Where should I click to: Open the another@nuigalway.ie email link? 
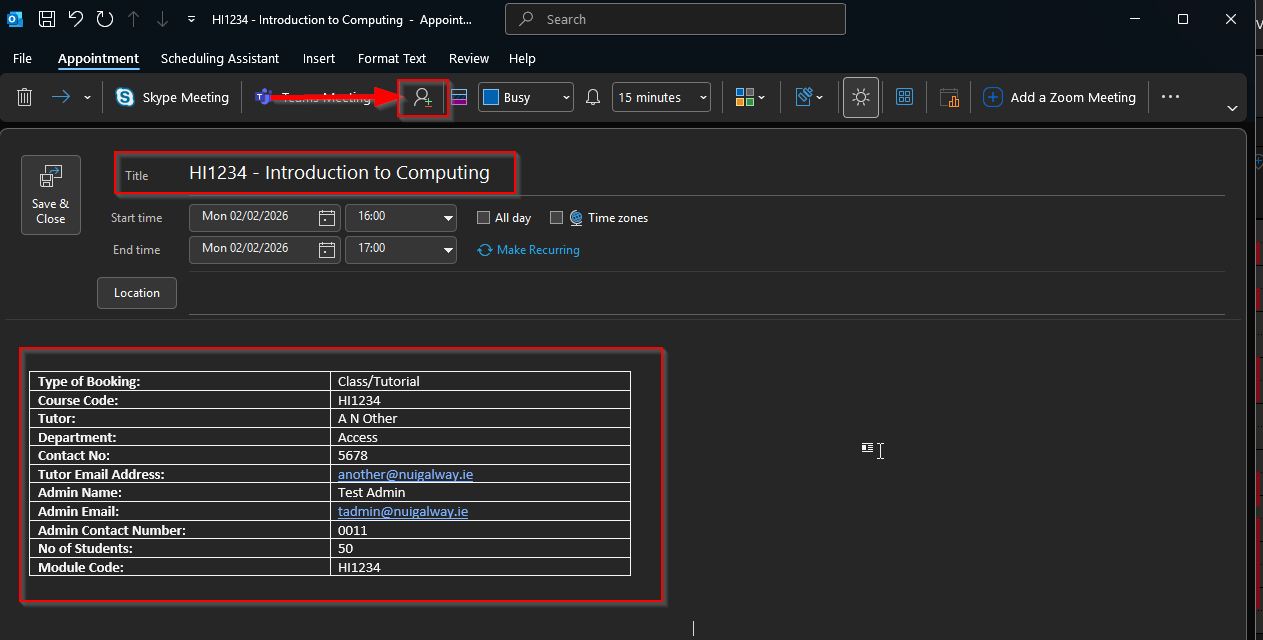[x=405, y=474]
